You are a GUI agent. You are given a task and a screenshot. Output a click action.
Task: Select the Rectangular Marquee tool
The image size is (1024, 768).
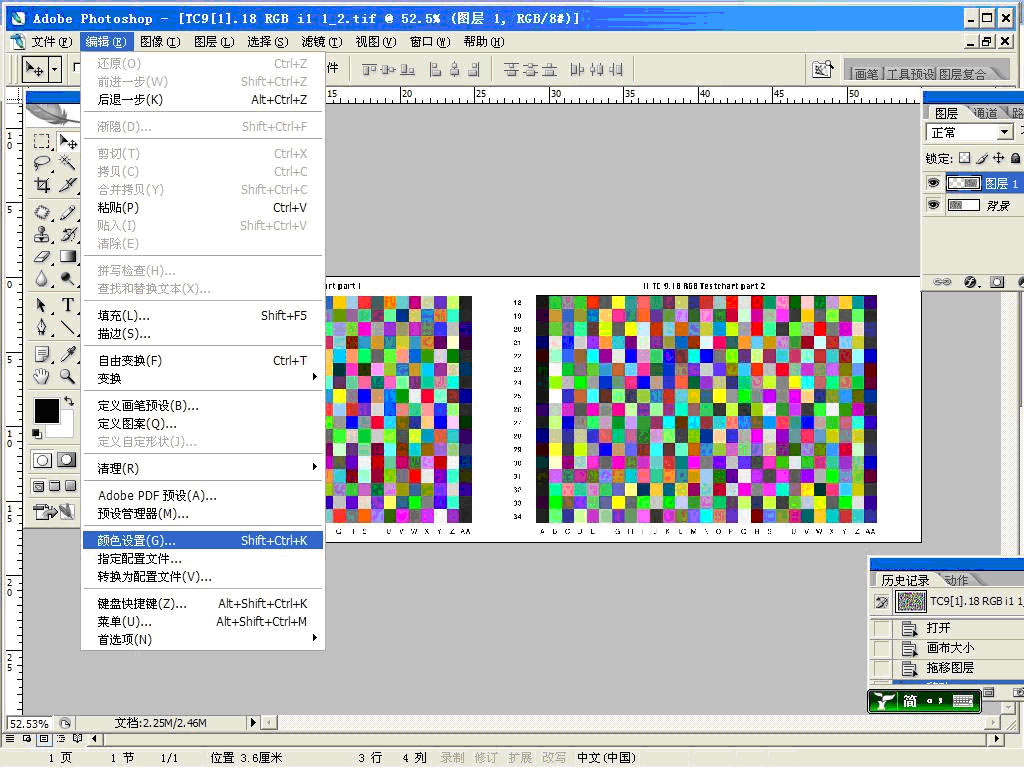click(x=42, y=141)
